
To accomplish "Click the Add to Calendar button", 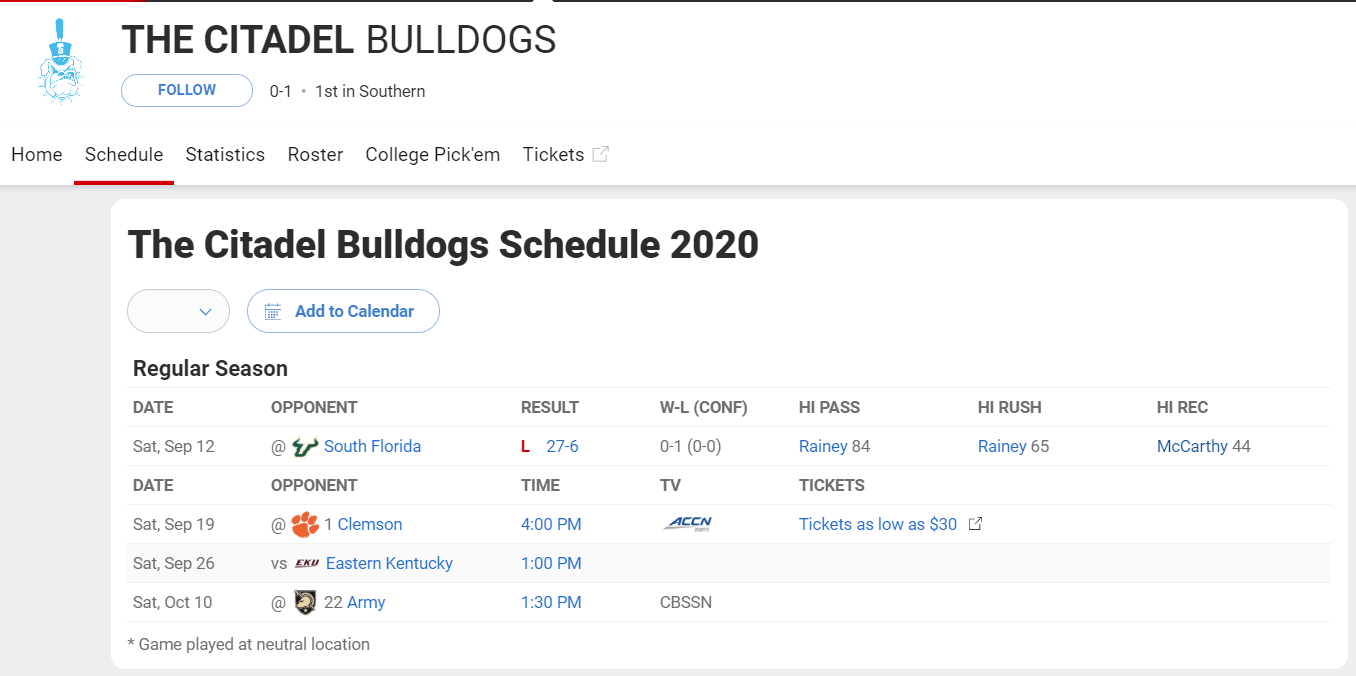I will click(x=343, y=311).
